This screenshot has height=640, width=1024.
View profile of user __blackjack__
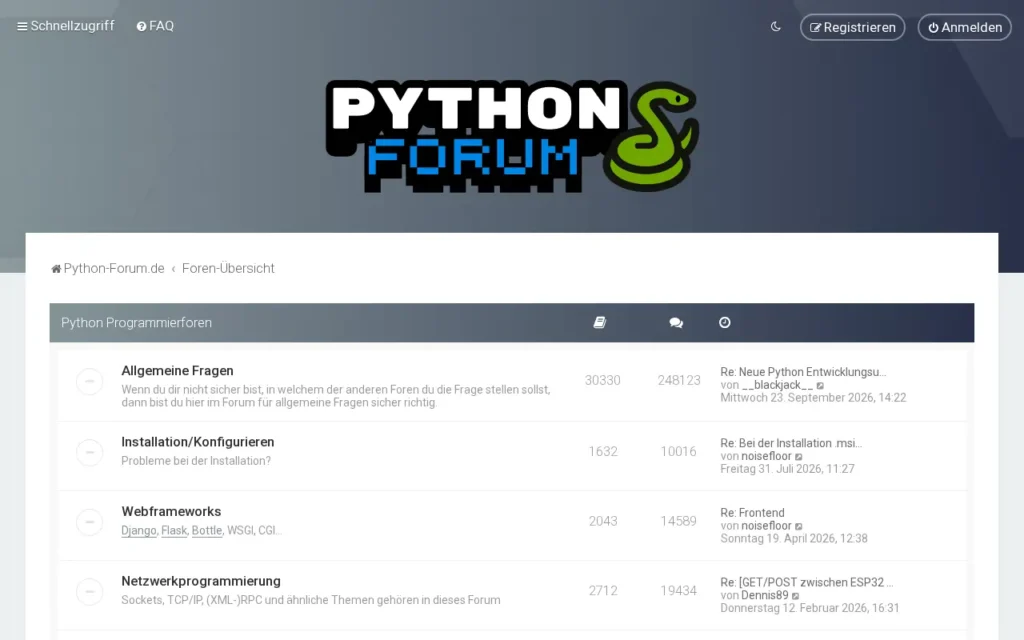[777, 385]
